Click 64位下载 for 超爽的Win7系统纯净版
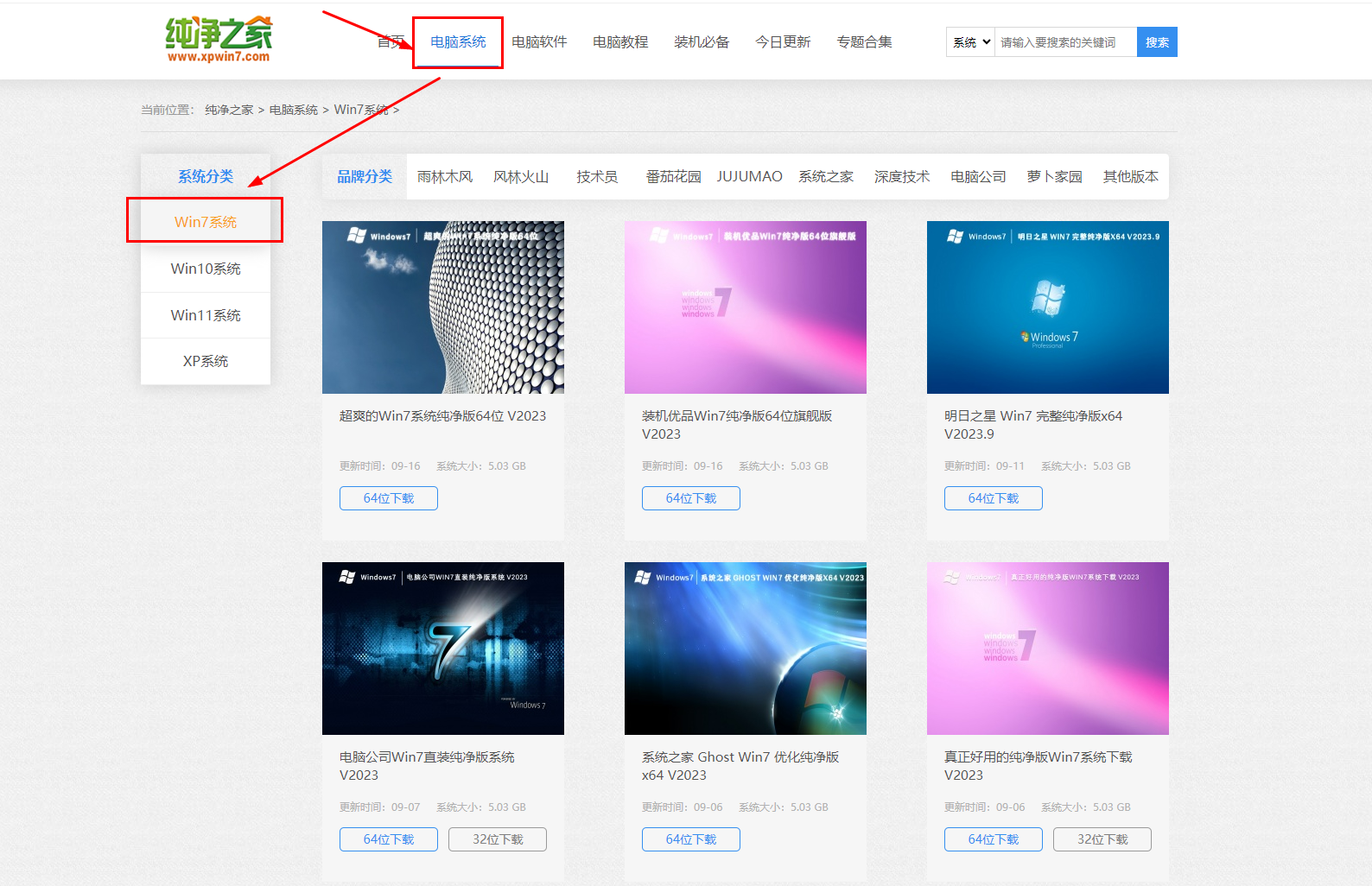Viewport: 1372px width, 886px height. [x=389, y=498]
